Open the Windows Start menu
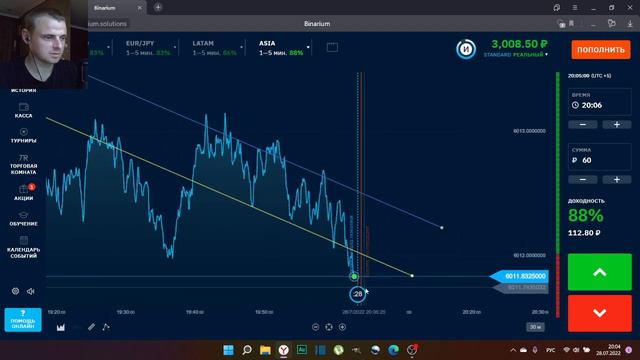Screen dimensions: 640x360 [x=229, y=350]
